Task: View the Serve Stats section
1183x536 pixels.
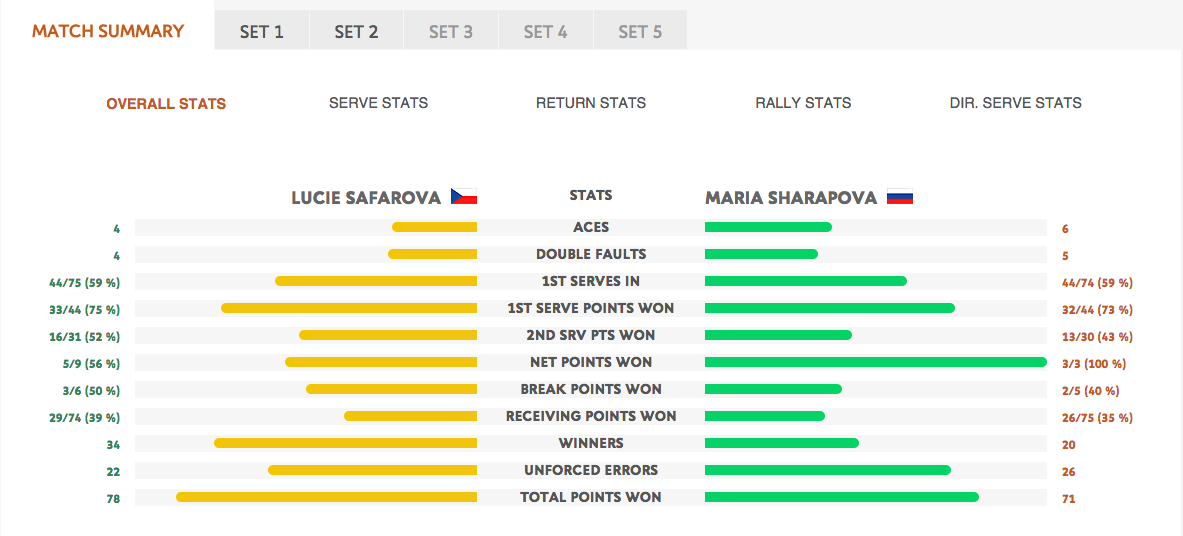Action: pos(378,103)
